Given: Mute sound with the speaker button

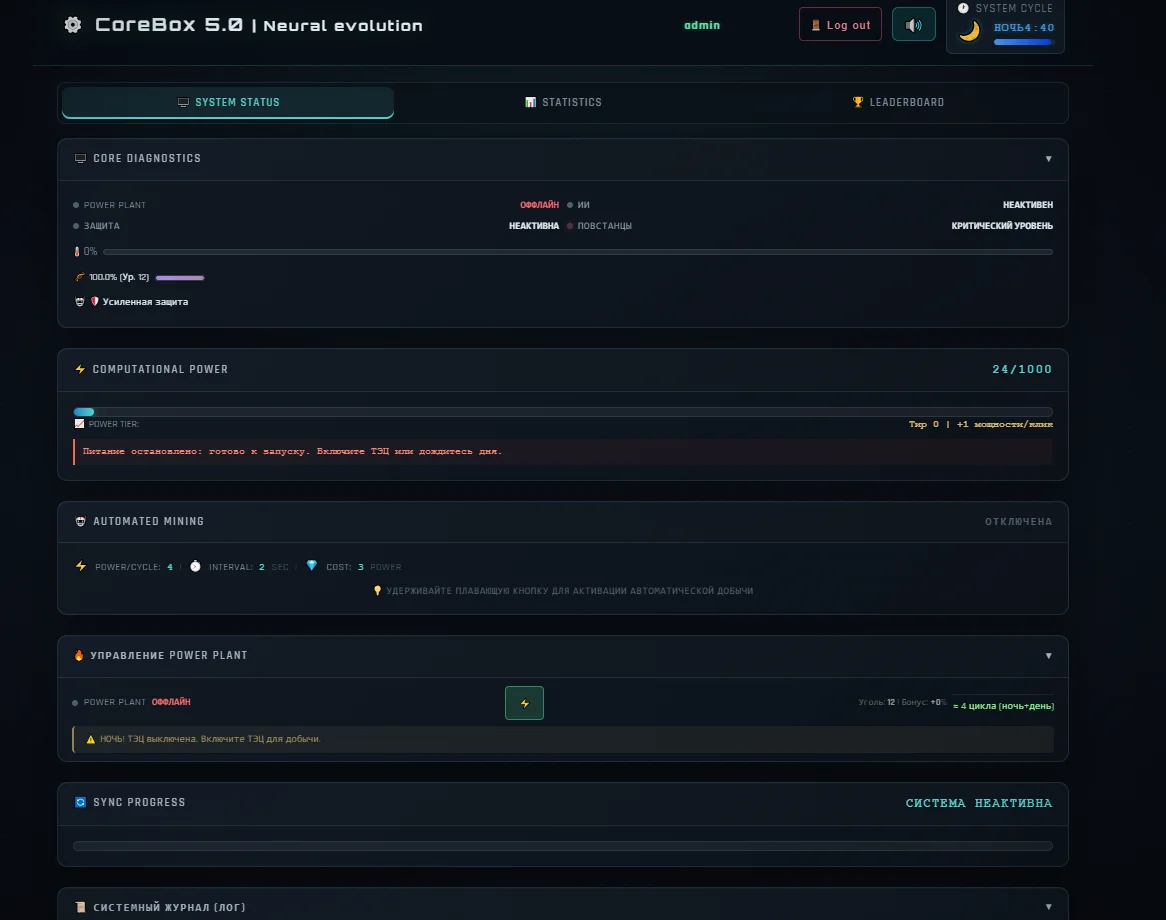Looking at the screenshot, I should tap(913, 25).
